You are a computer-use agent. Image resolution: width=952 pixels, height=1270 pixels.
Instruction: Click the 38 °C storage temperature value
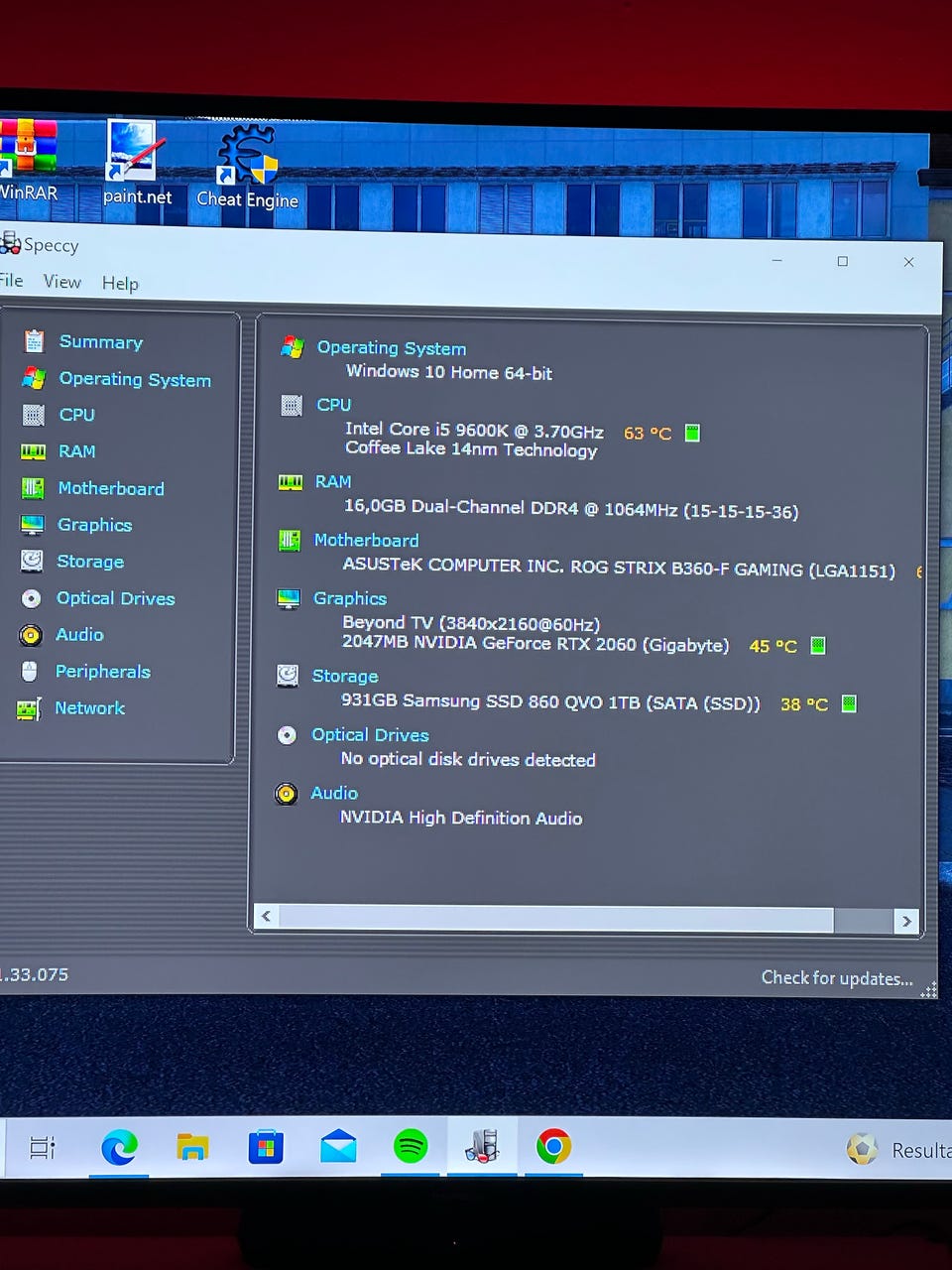[x=804, y=704]
